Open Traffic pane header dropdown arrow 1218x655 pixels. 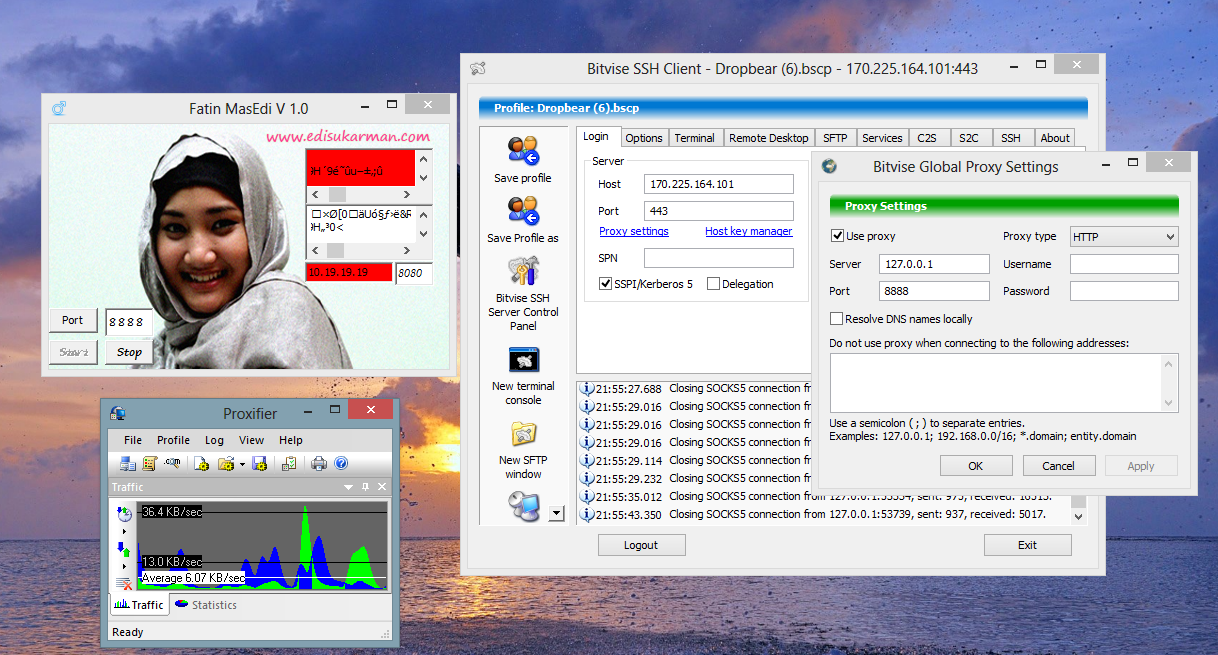pos(348,487)
